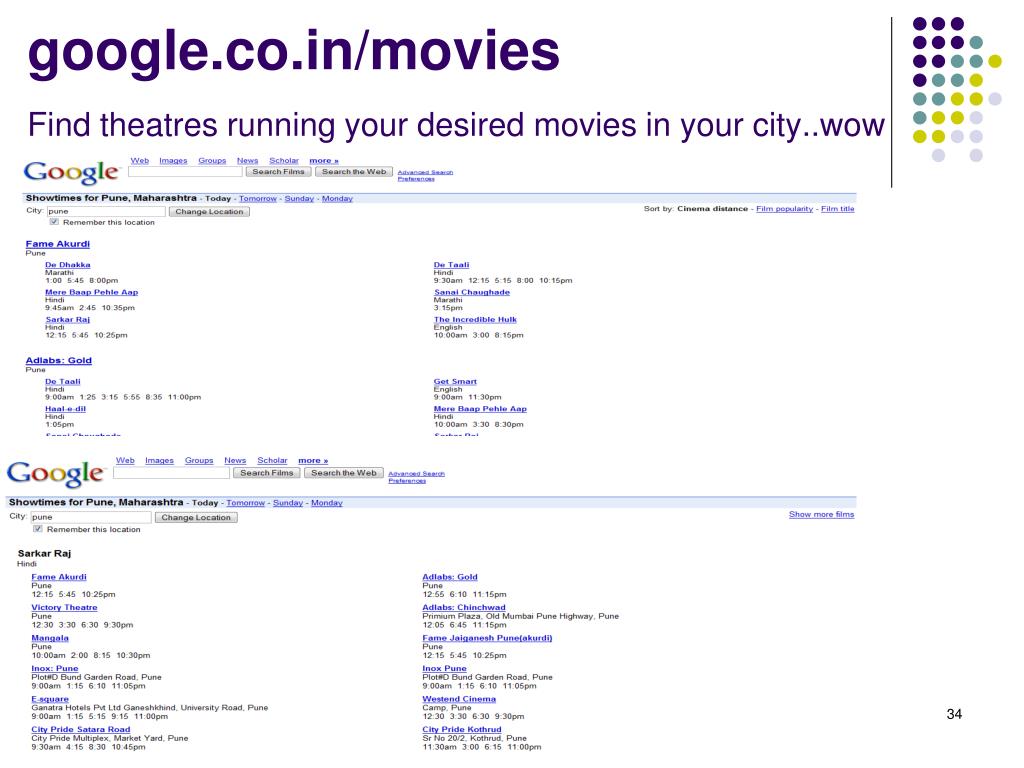Click Search the Web in the upper page

354,172
